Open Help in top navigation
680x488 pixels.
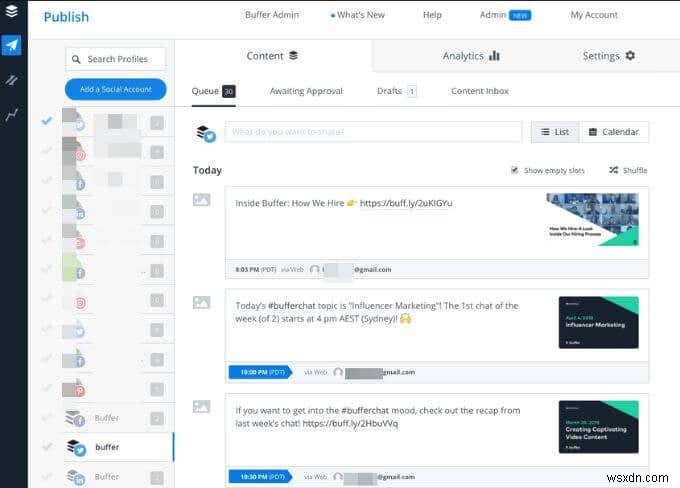(432, 15)
